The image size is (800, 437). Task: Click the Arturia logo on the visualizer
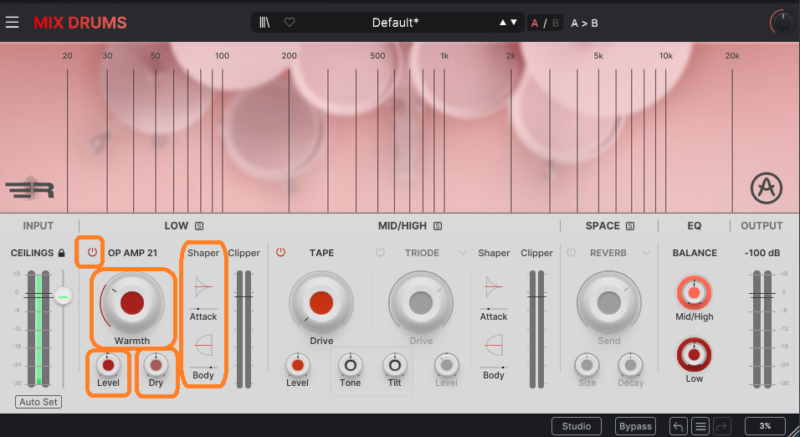pyautogui.click(x=766, y=189)
